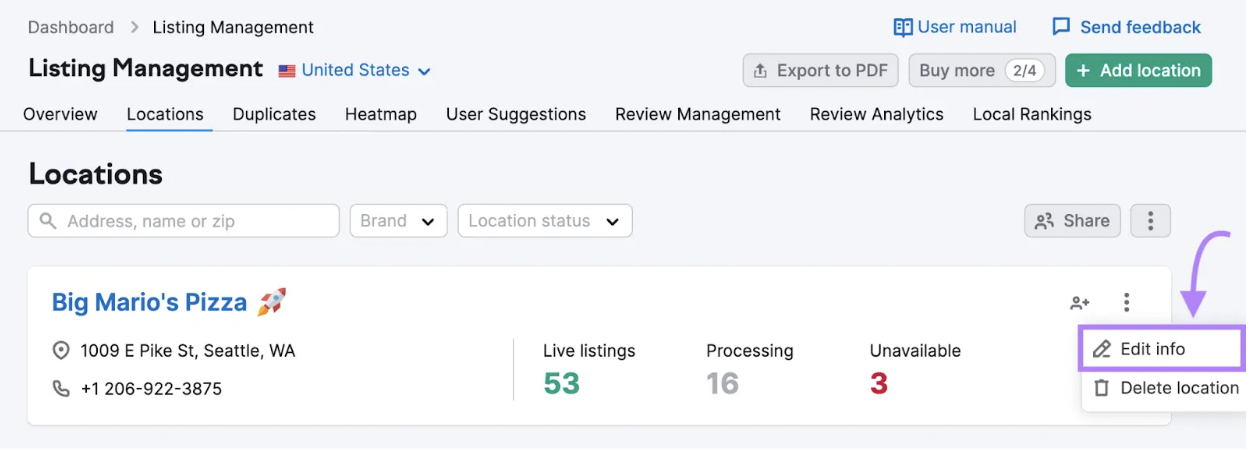Choose Edit info from the menu

tap(1162, 349)
